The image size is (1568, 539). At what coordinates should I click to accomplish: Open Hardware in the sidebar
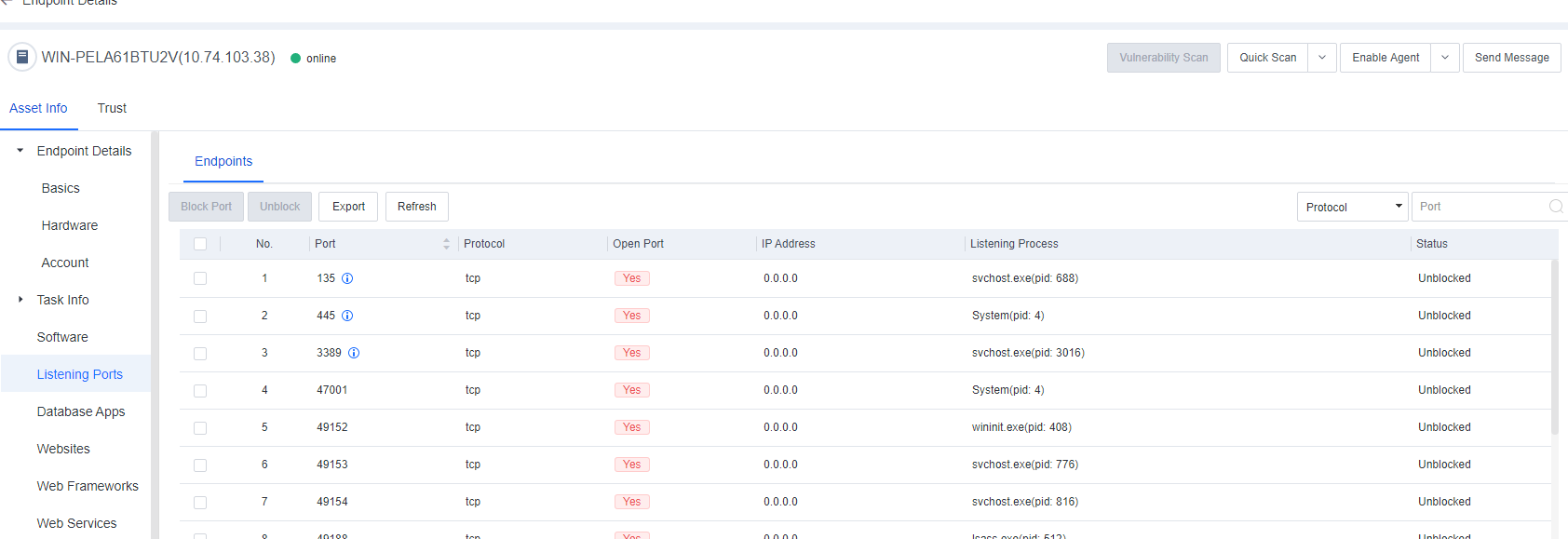click(70, 225)
